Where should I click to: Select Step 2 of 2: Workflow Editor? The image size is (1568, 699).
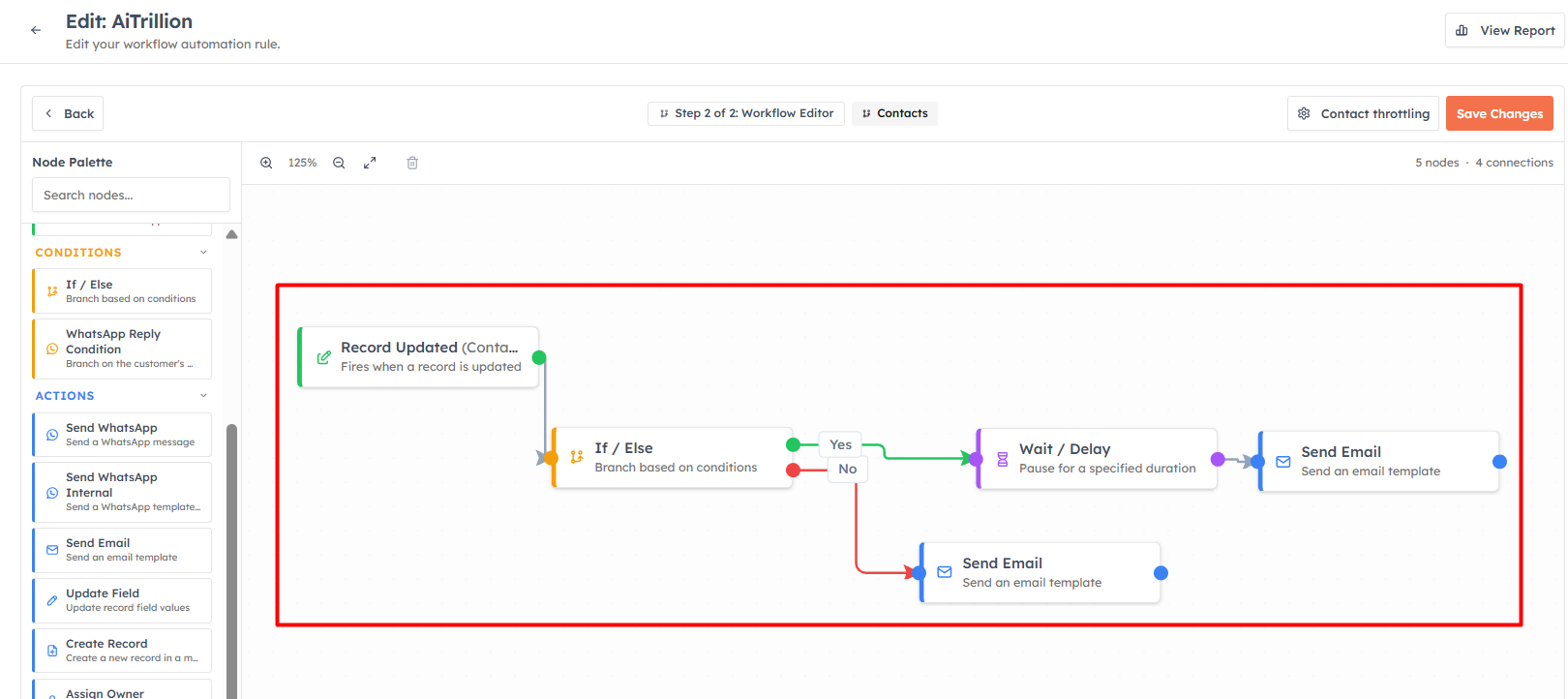(746, 113)
